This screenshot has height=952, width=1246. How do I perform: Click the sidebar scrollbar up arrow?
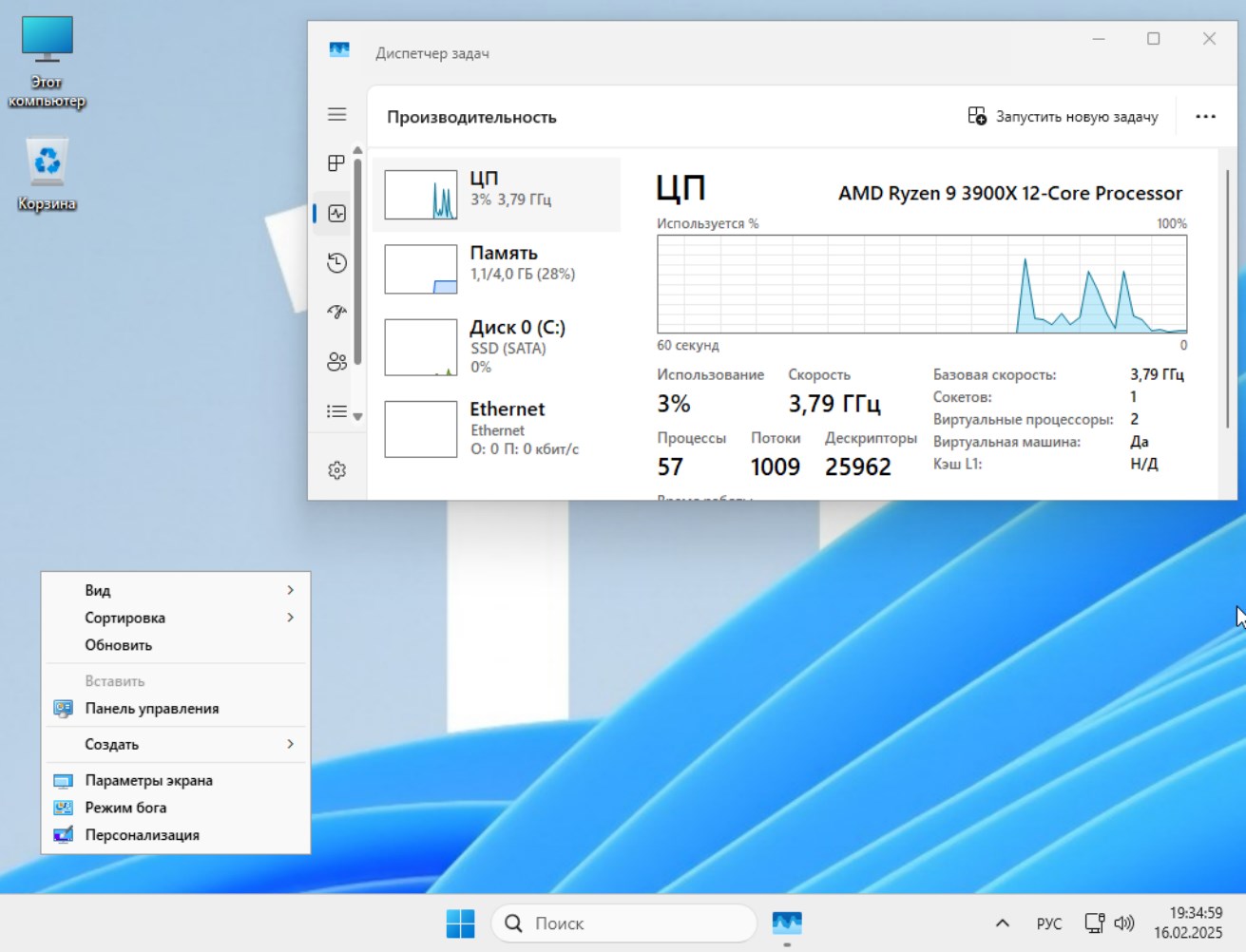357,150
